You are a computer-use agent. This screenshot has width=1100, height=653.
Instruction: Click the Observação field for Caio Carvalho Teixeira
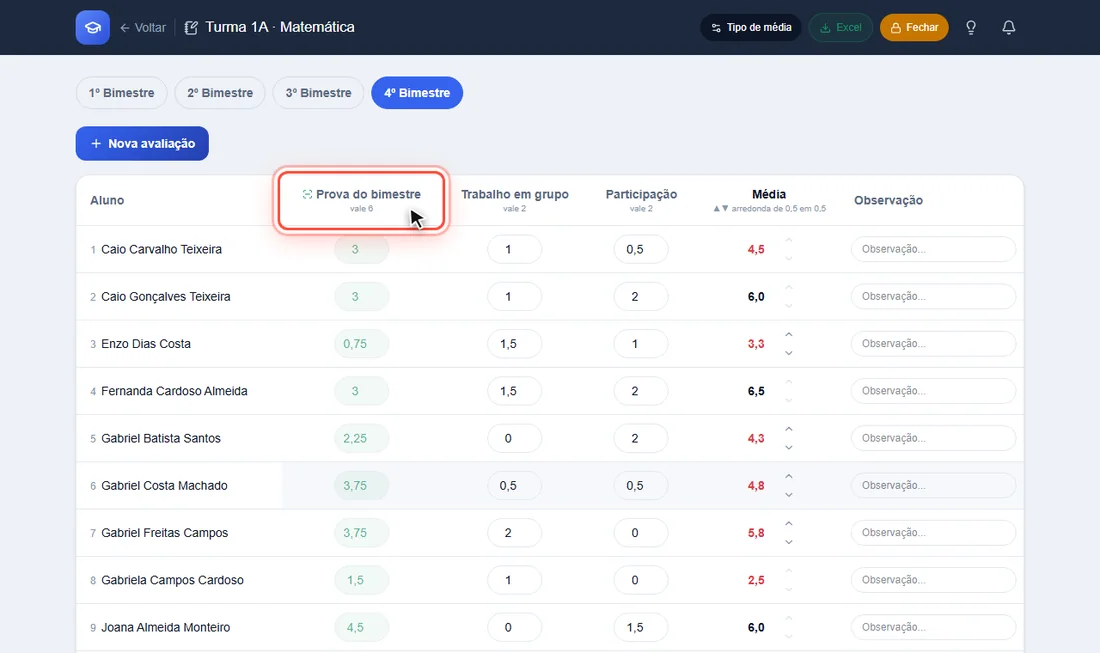click(x=933, y=249)
